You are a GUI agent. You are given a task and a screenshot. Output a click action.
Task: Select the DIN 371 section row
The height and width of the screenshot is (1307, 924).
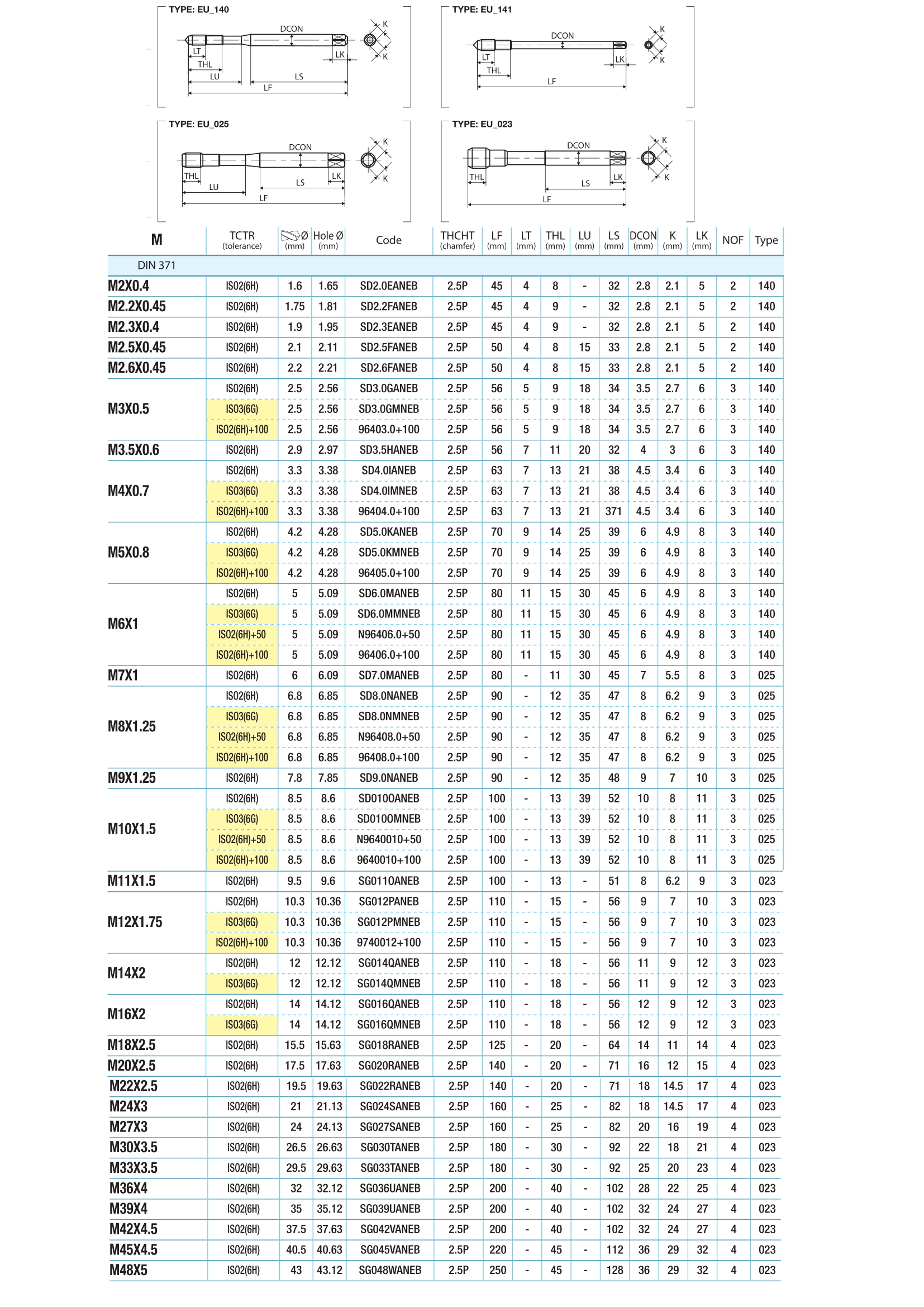[445, 265]
